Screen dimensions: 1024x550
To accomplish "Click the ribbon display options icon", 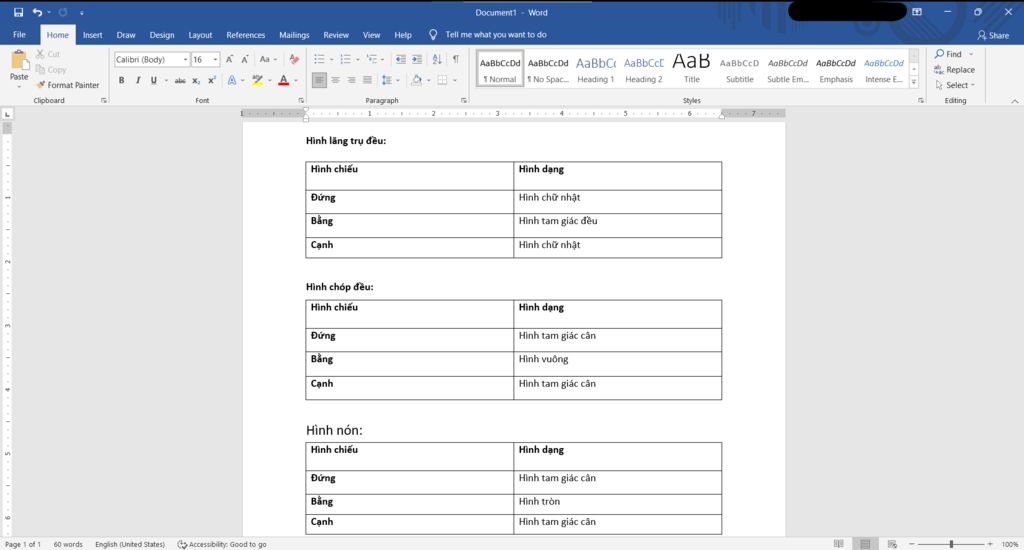I will (x=917, y=12).
